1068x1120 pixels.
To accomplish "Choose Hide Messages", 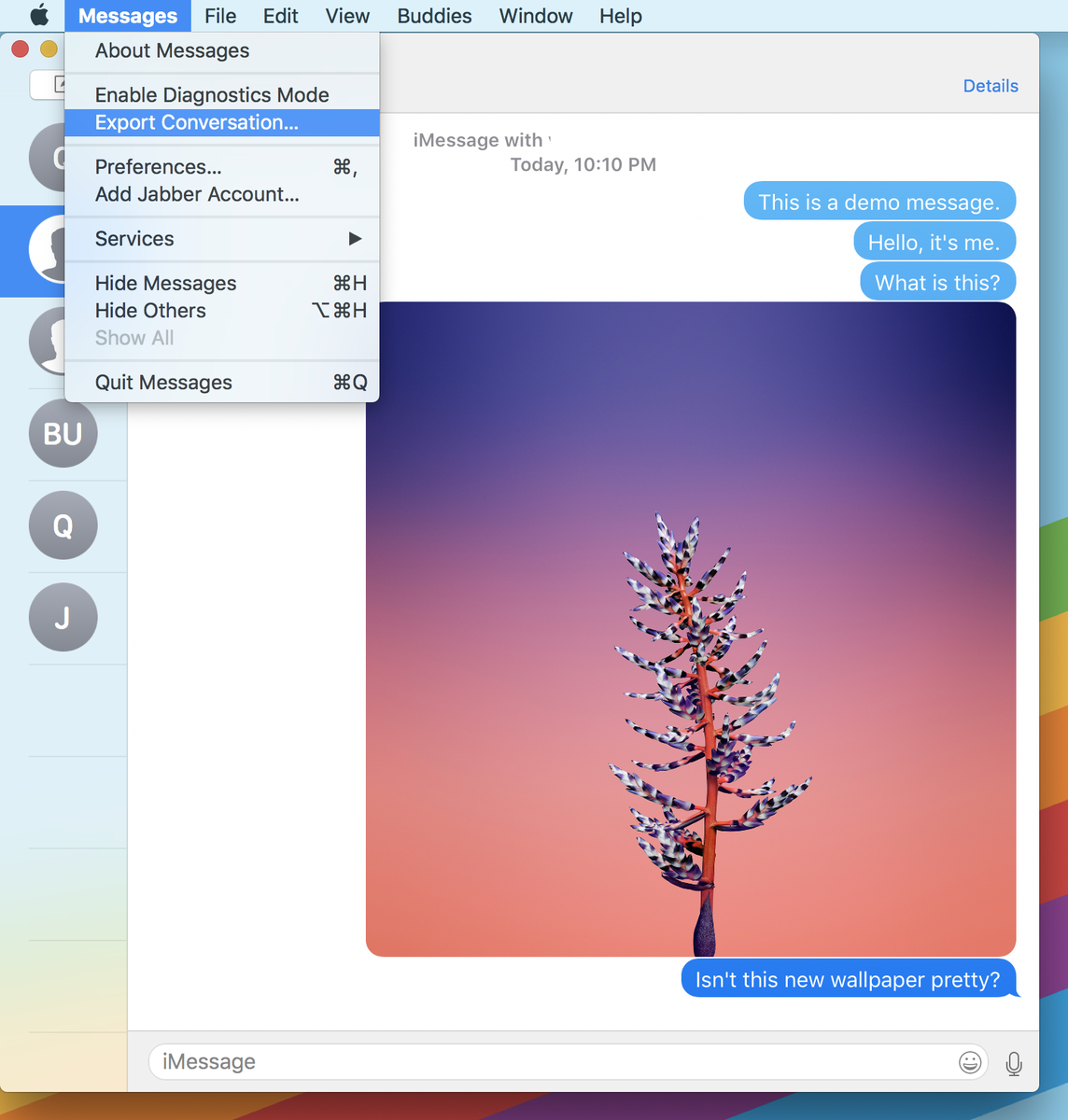I will [222, 283].
